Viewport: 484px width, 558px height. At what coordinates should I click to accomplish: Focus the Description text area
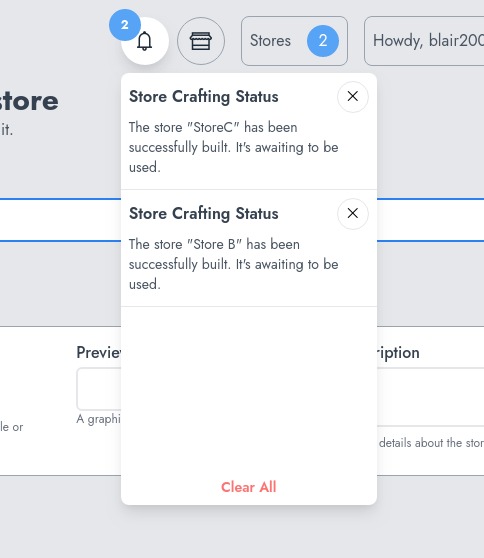point(431,397)
